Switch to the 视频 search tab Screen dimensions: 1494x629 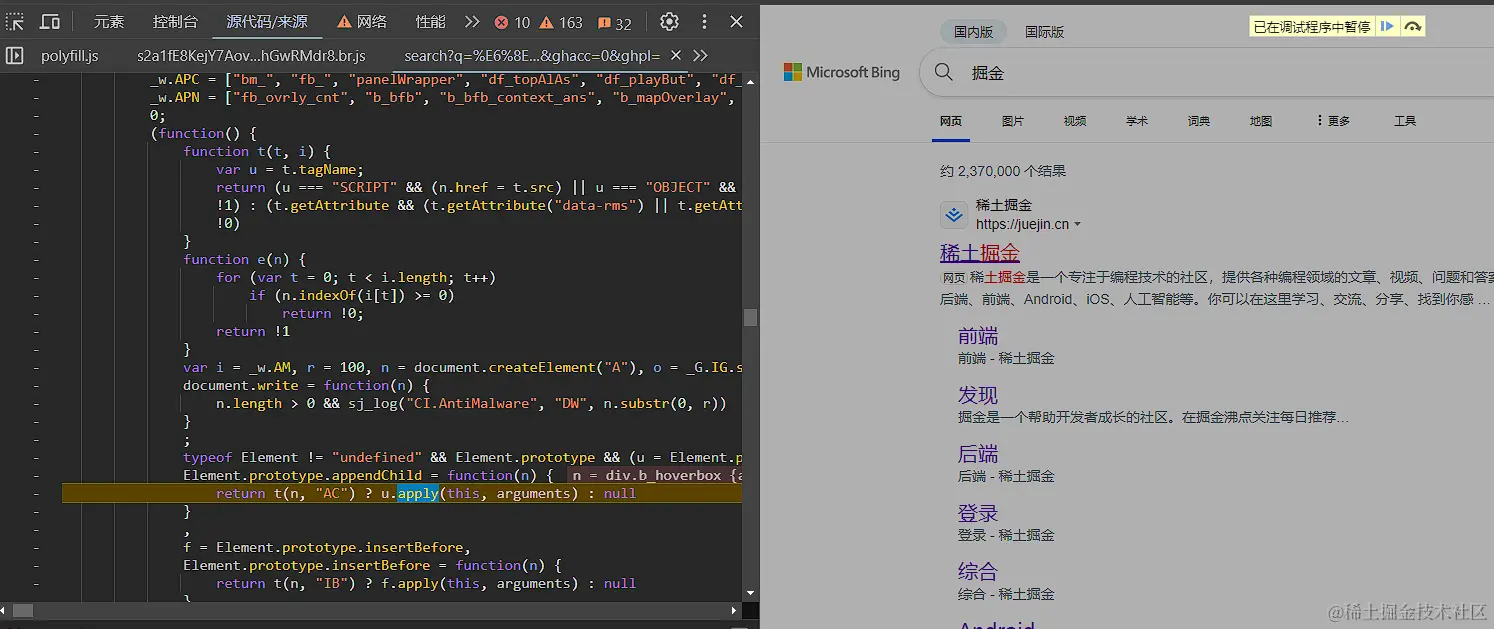1074,121
